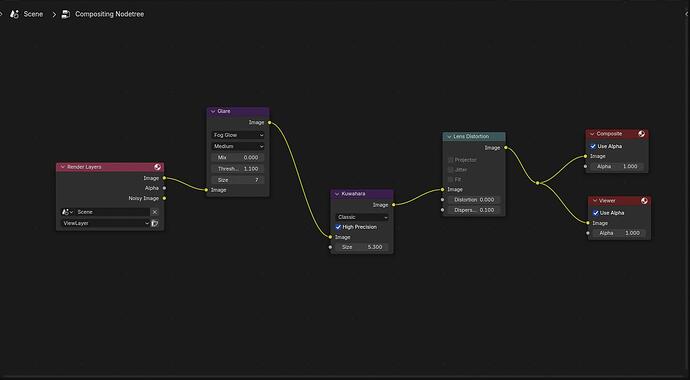The height and width of the screenshot is (380, 690).
Task: Select the Render Layers header title
Action: [84, 167]
